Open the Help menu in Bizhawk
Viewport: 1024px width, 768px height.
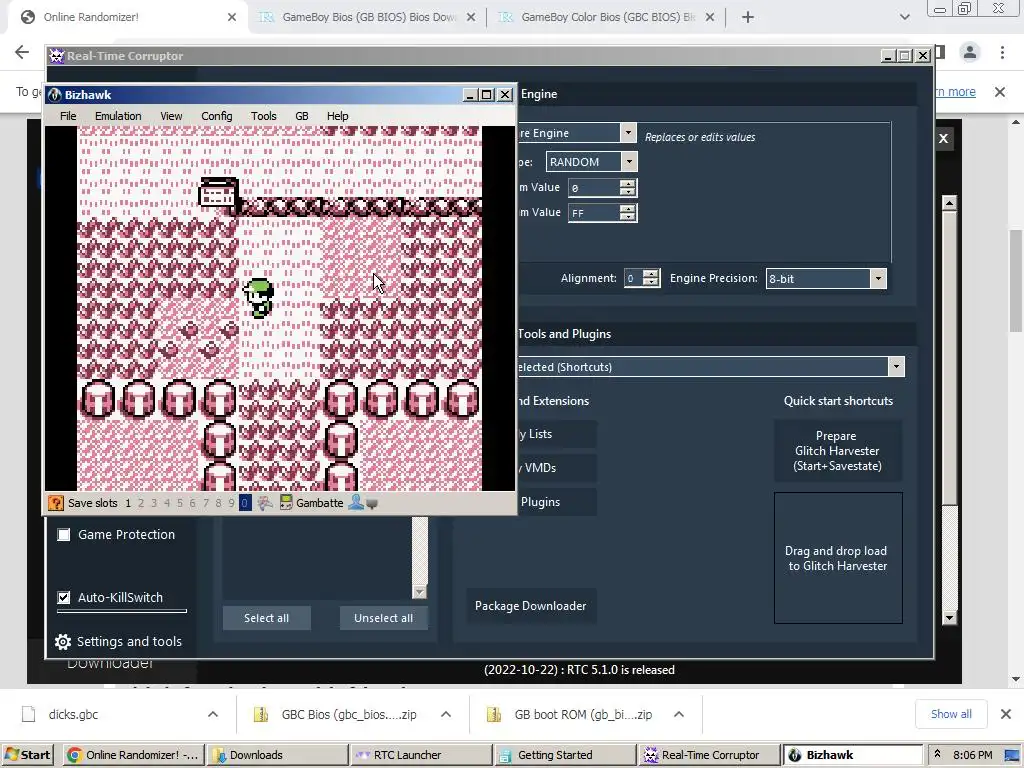pyautogui.click(x=338, y=116)
